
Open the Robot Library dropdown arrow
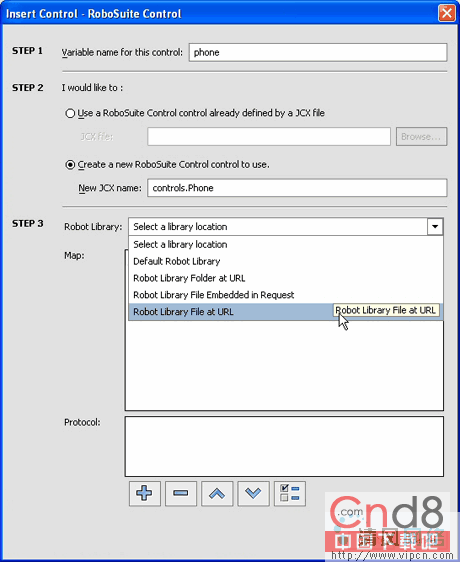click(x=435, y=227)
